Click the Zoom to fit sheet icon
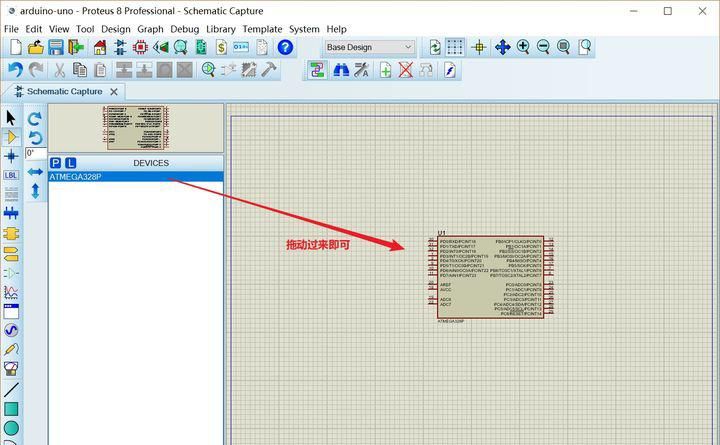Image resolution: width=720 pixels, height=445 pixels. click(563, 47)
